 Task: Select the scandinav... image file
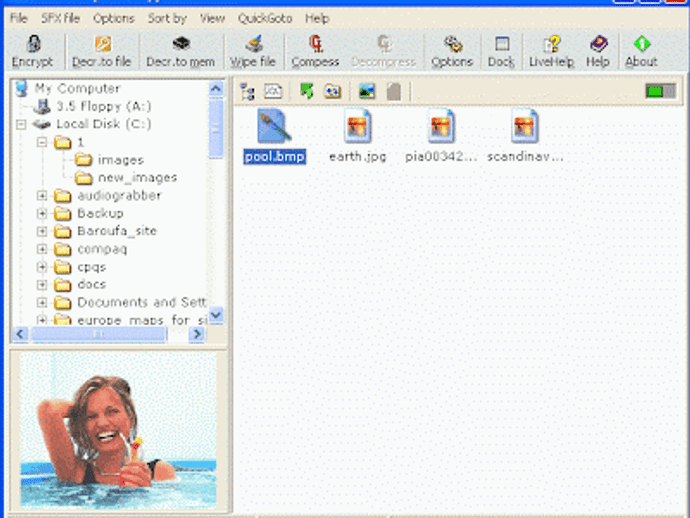pyautogui.click(x=525, y=137)
